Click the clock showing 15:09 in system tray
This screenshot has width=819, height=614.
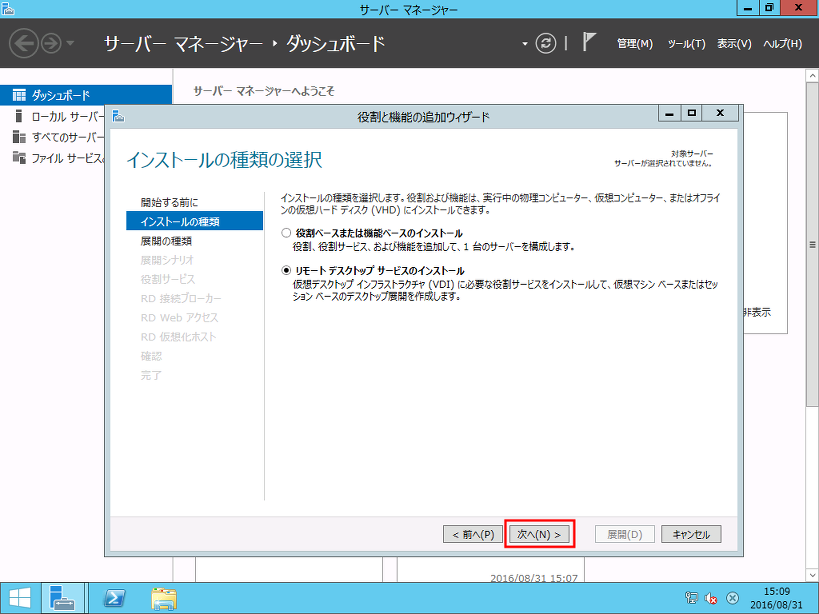coord(779,592)
